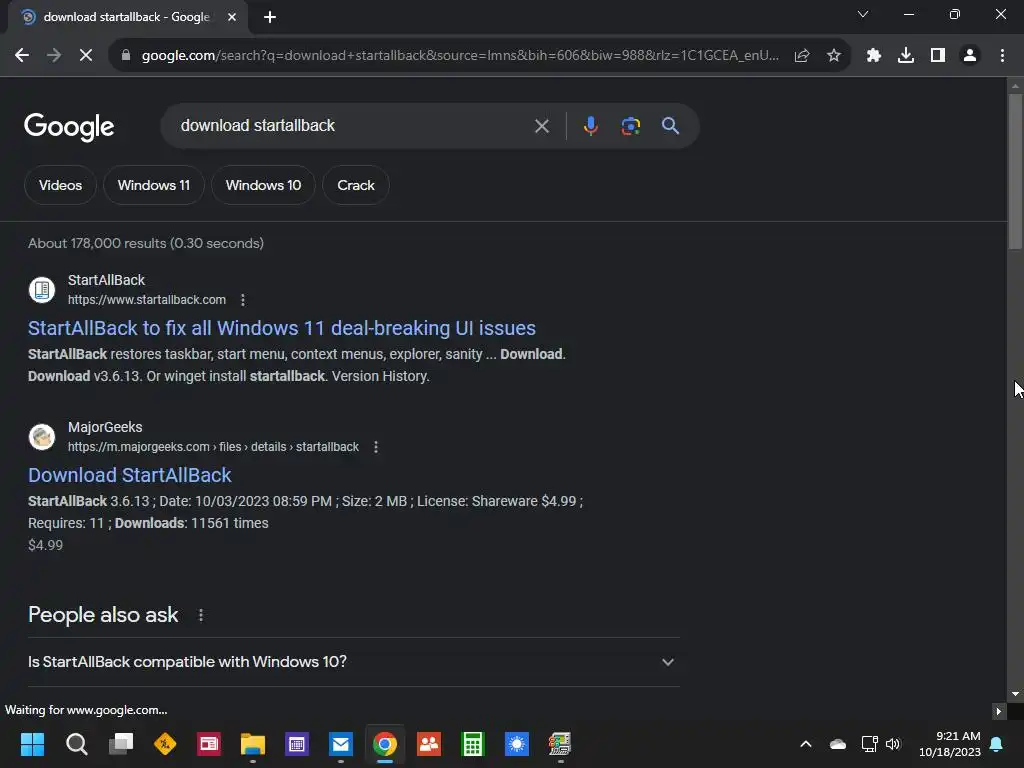Open the Mail app on taskbar
Image resolution: width=1024 pixels, height=768 pixels.
tap(341, 744)
